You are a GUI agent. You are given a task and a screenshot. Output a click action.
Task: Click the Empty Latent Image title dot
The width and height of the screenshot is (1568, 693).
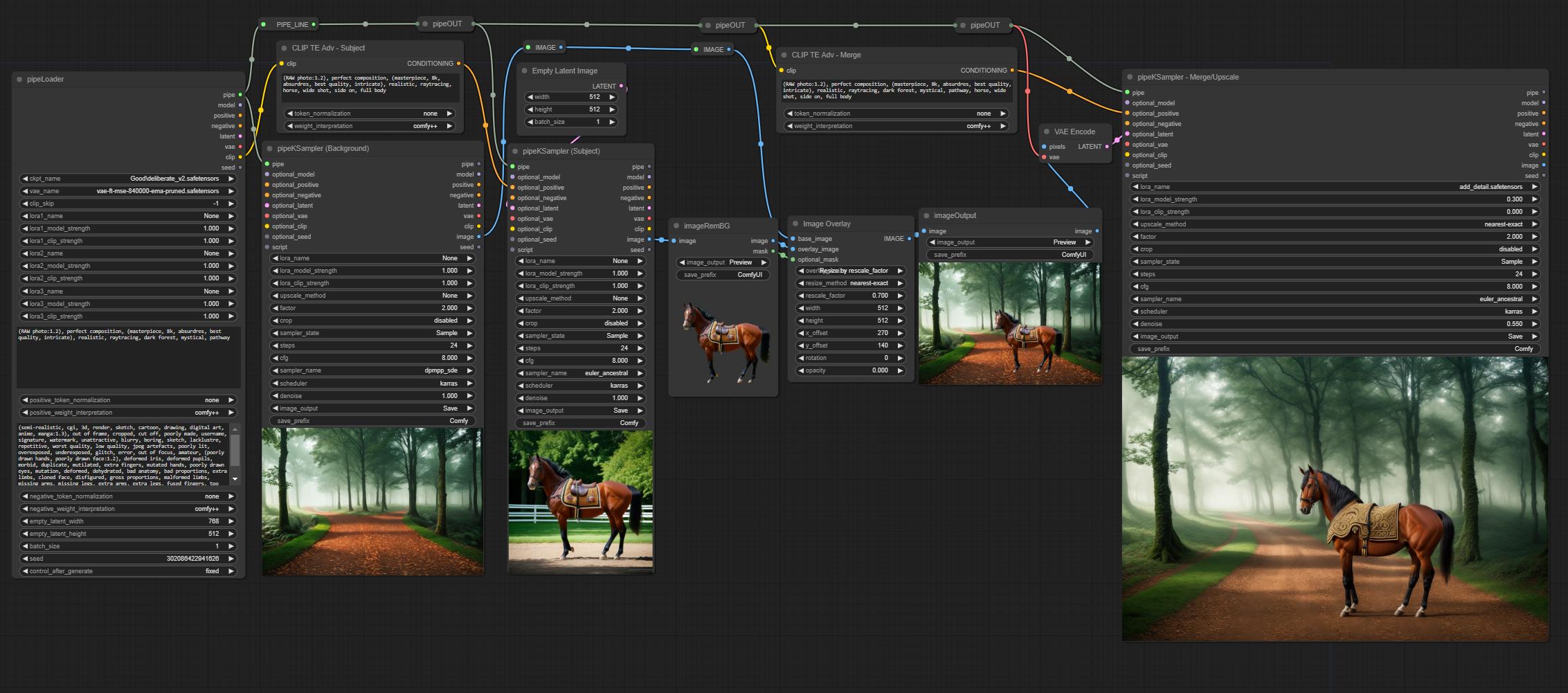pos(525,71)
